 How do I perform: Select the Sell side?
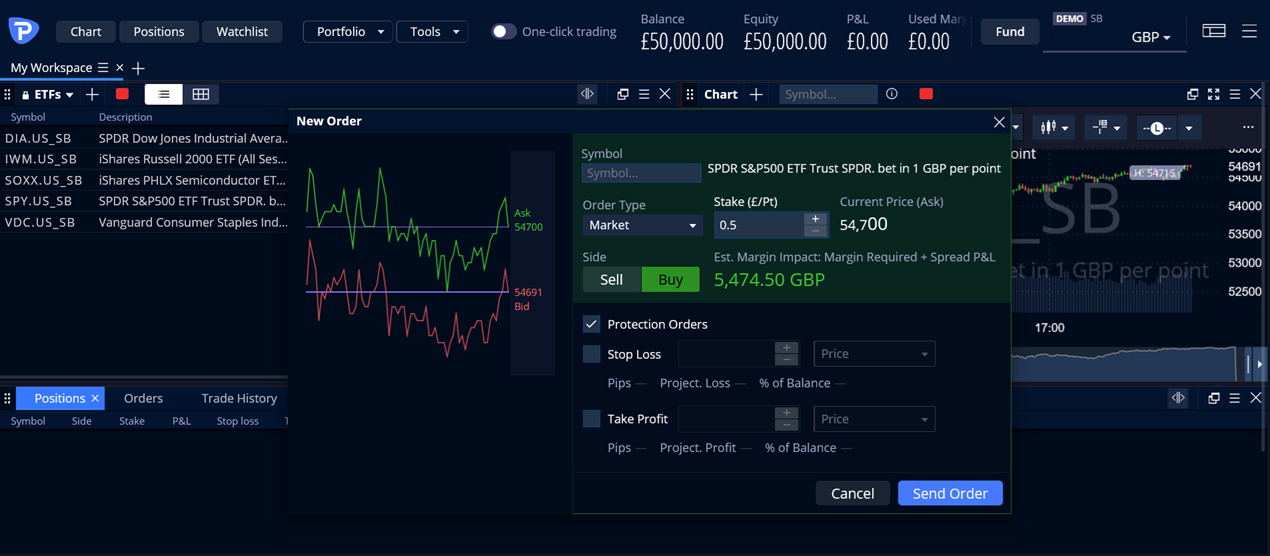click(611, 280)
